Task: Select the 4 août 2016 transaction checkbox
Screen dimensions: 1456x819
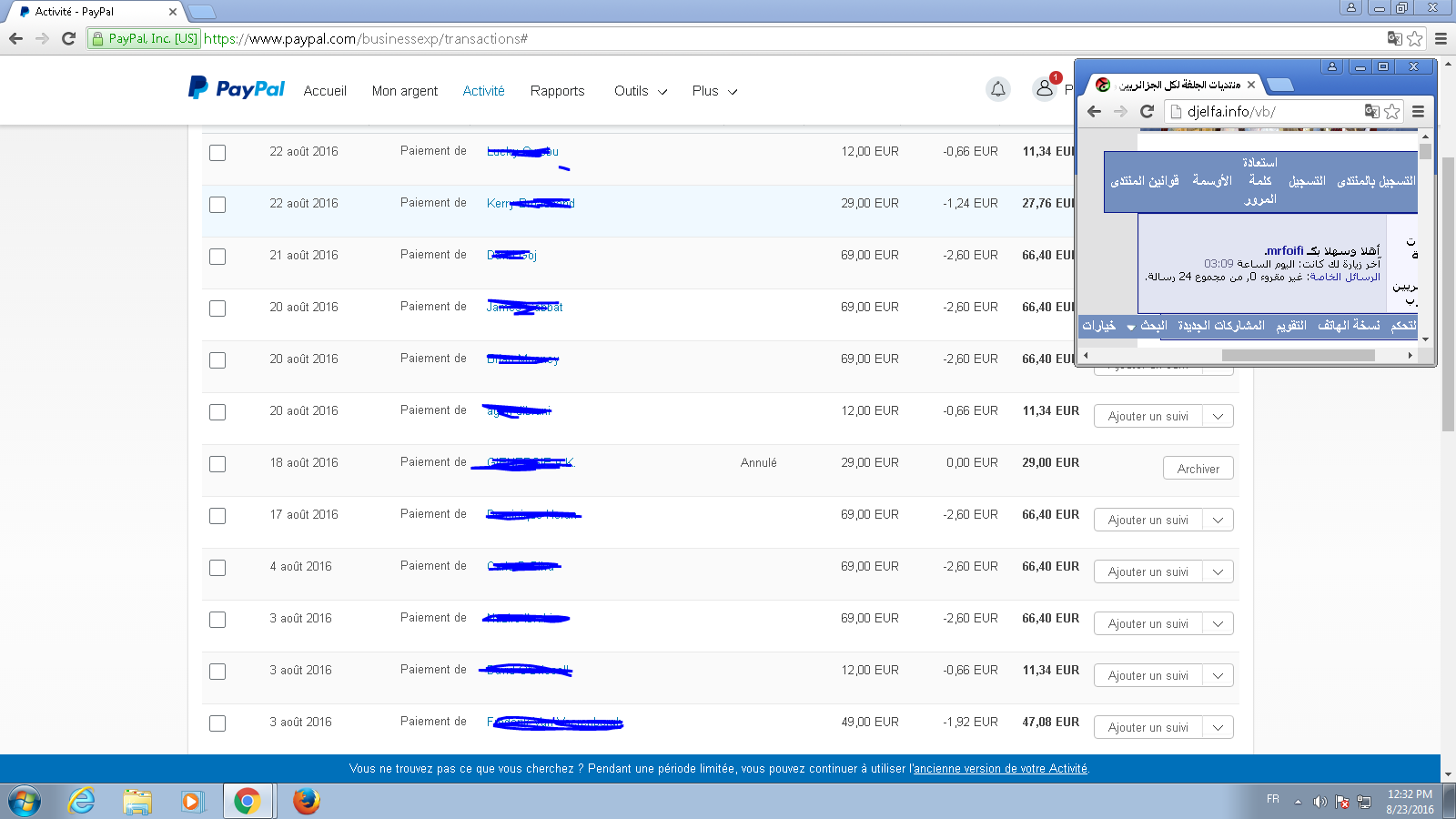Action: [217, 568]
